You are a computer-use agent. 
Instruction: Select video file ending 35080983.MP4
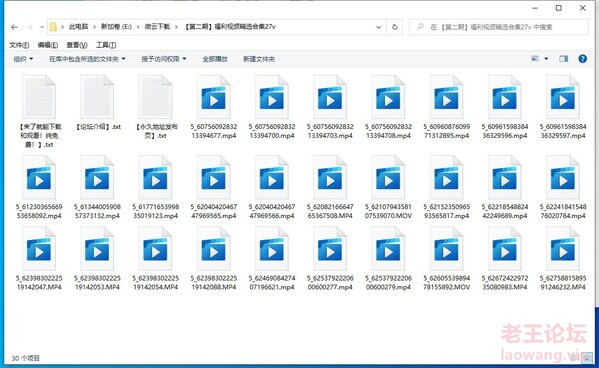(x=505, y=259)
